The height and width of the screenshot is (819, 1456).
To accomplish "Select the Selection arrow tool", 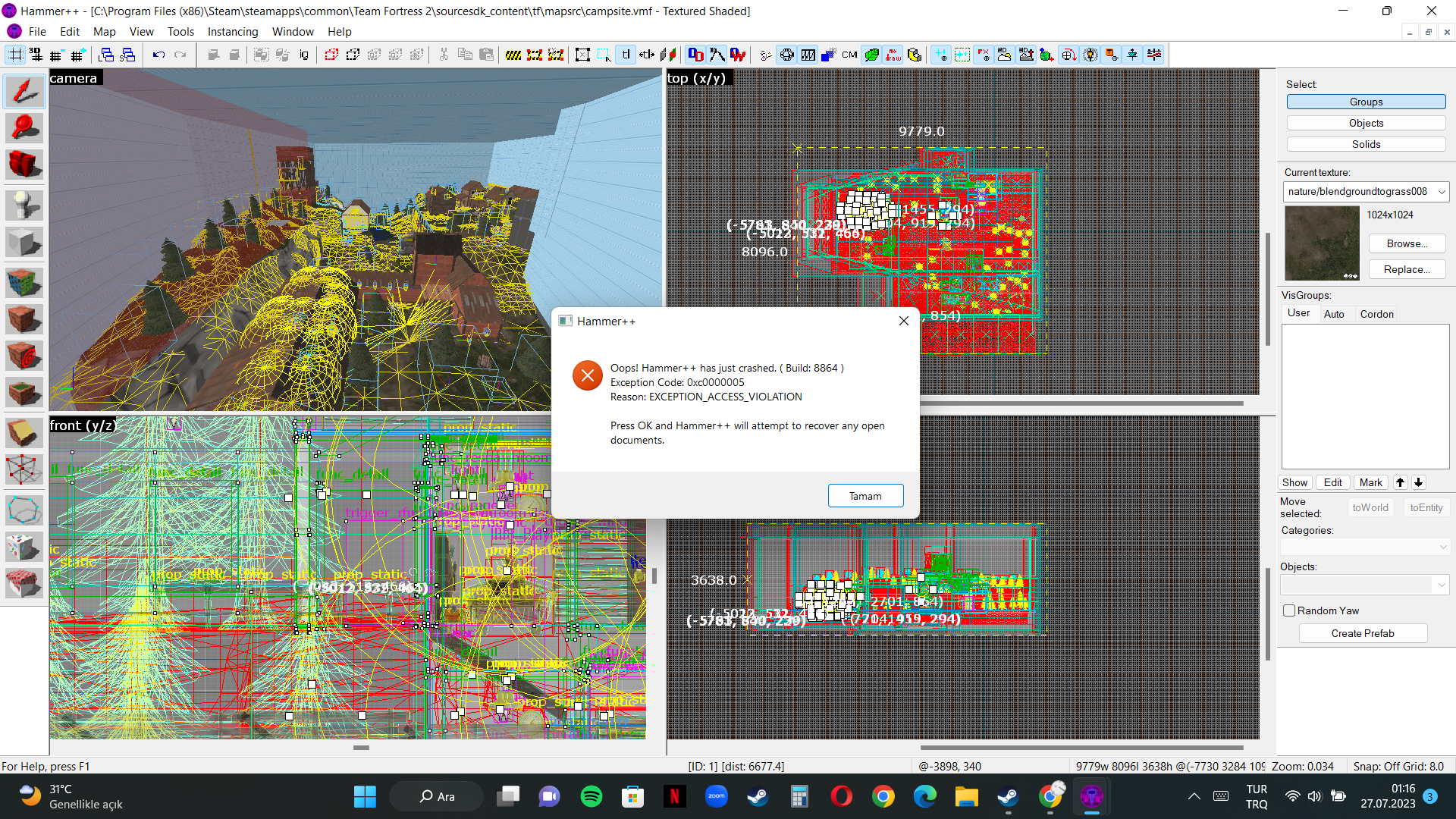I will [x=24, y=92].
